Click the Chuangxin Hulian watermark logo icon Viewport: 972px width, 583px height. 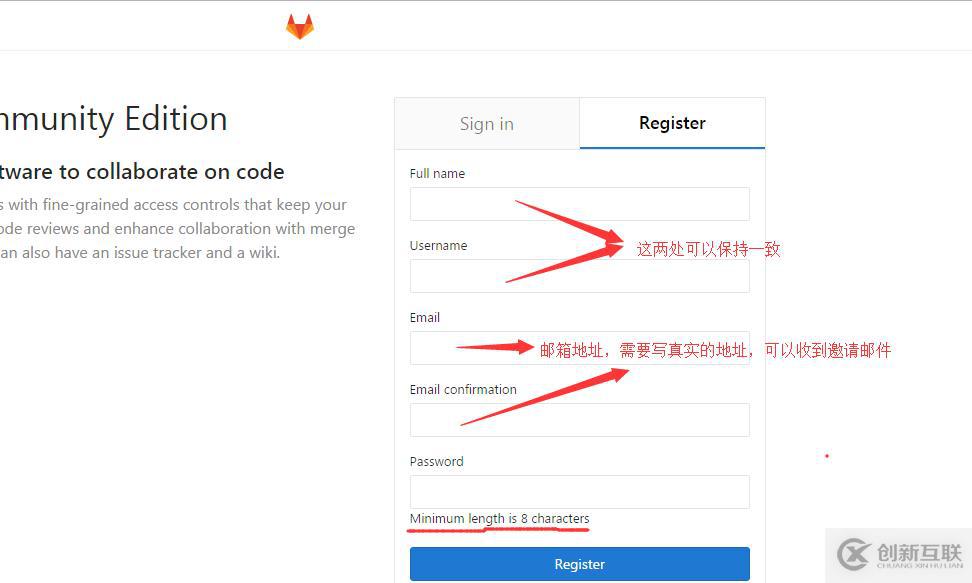854,554
